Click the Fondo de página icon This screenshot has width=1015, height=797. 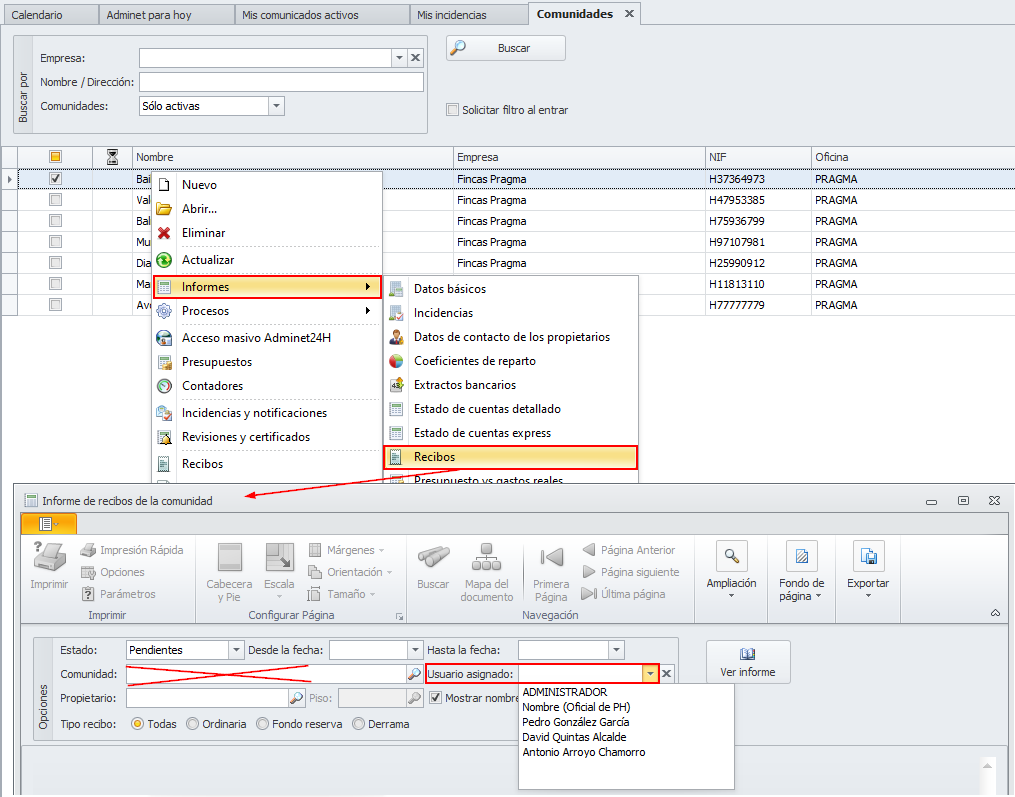pos(801,556)
